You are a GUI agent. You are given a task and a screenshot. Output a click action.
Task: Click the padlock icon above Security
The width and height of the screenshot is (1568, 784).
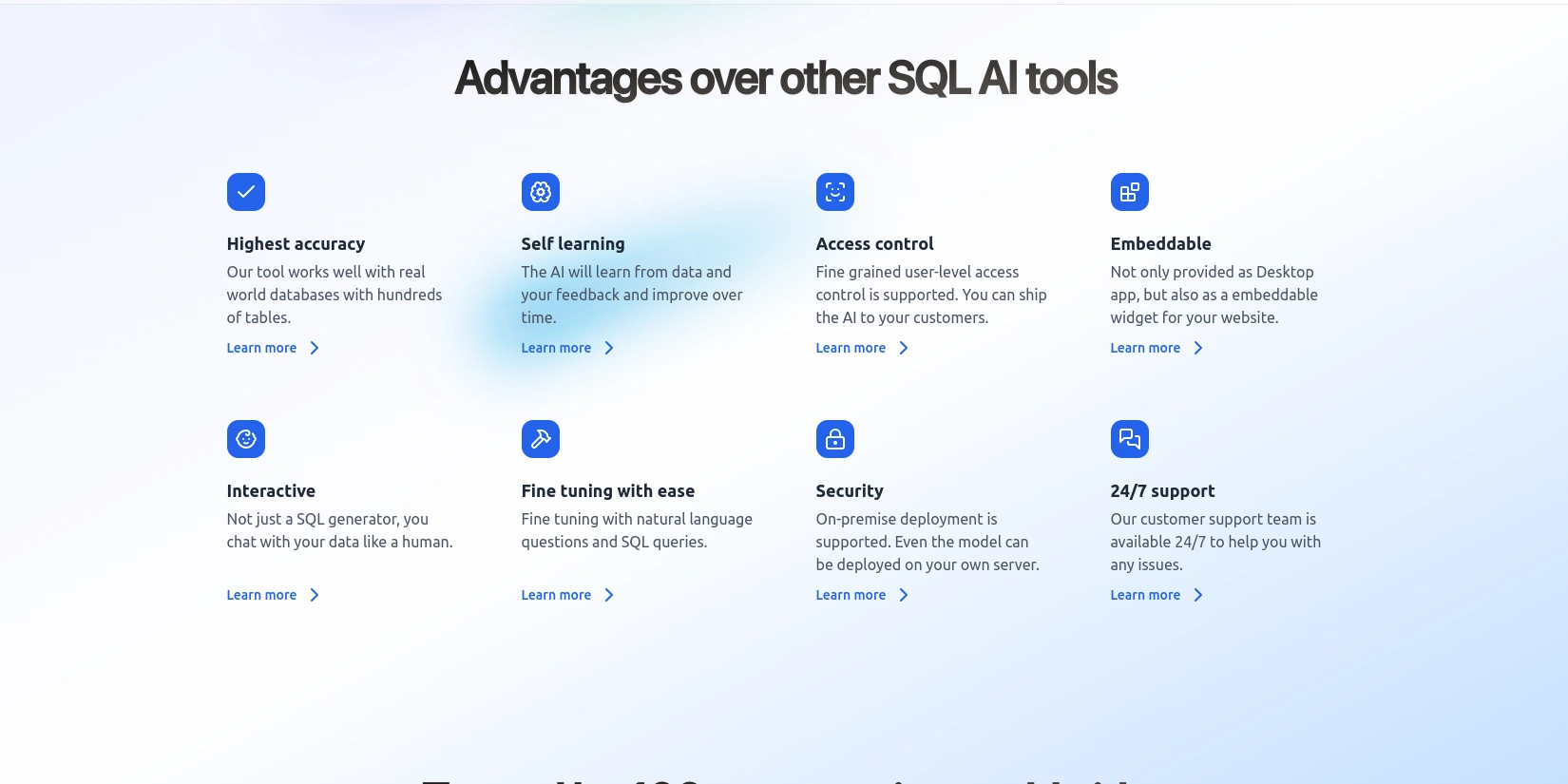(x=835, y=438)
